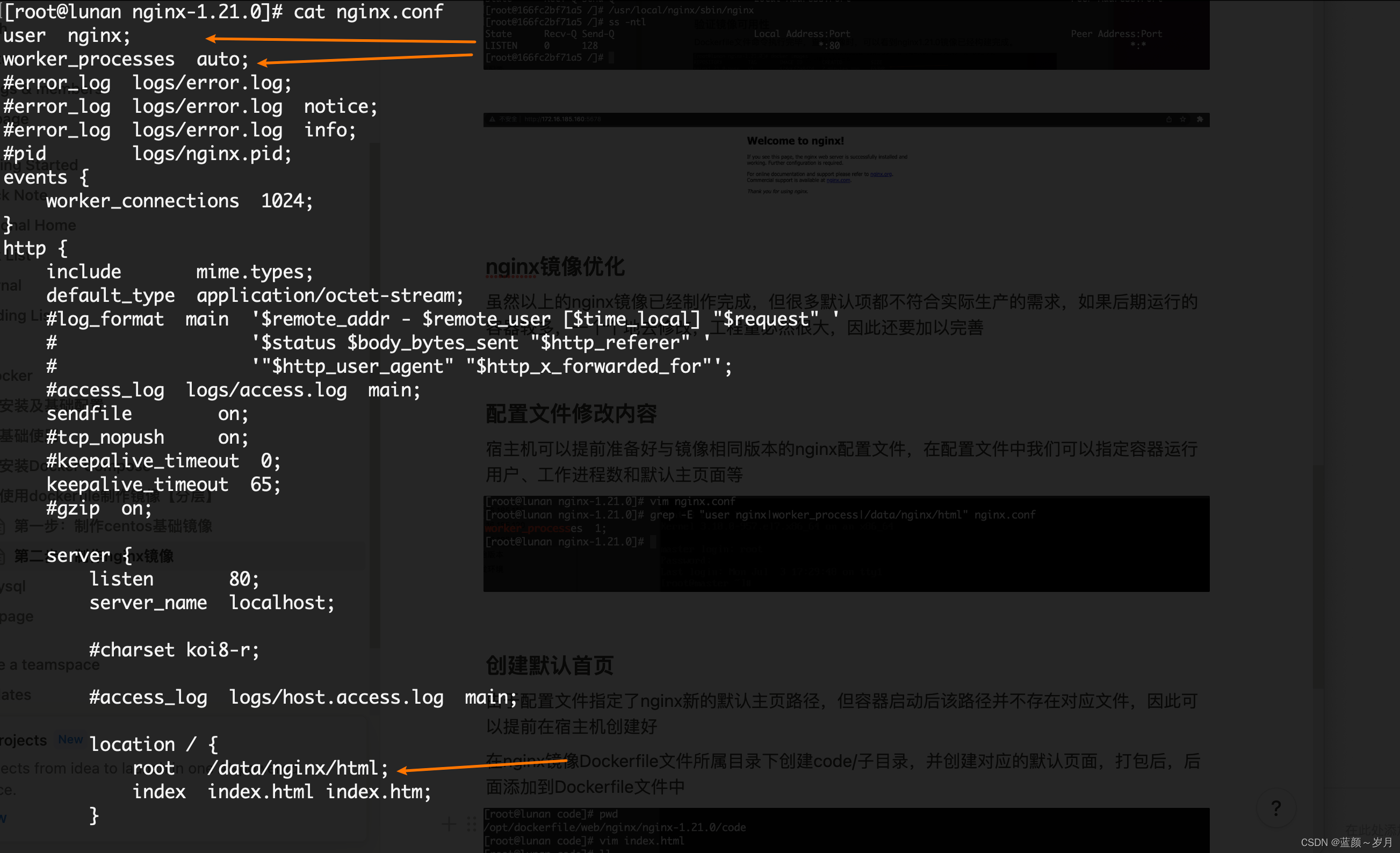The image size is (1400, 853).
Task: Click the Projects sidebar heading
Action: 23,740
